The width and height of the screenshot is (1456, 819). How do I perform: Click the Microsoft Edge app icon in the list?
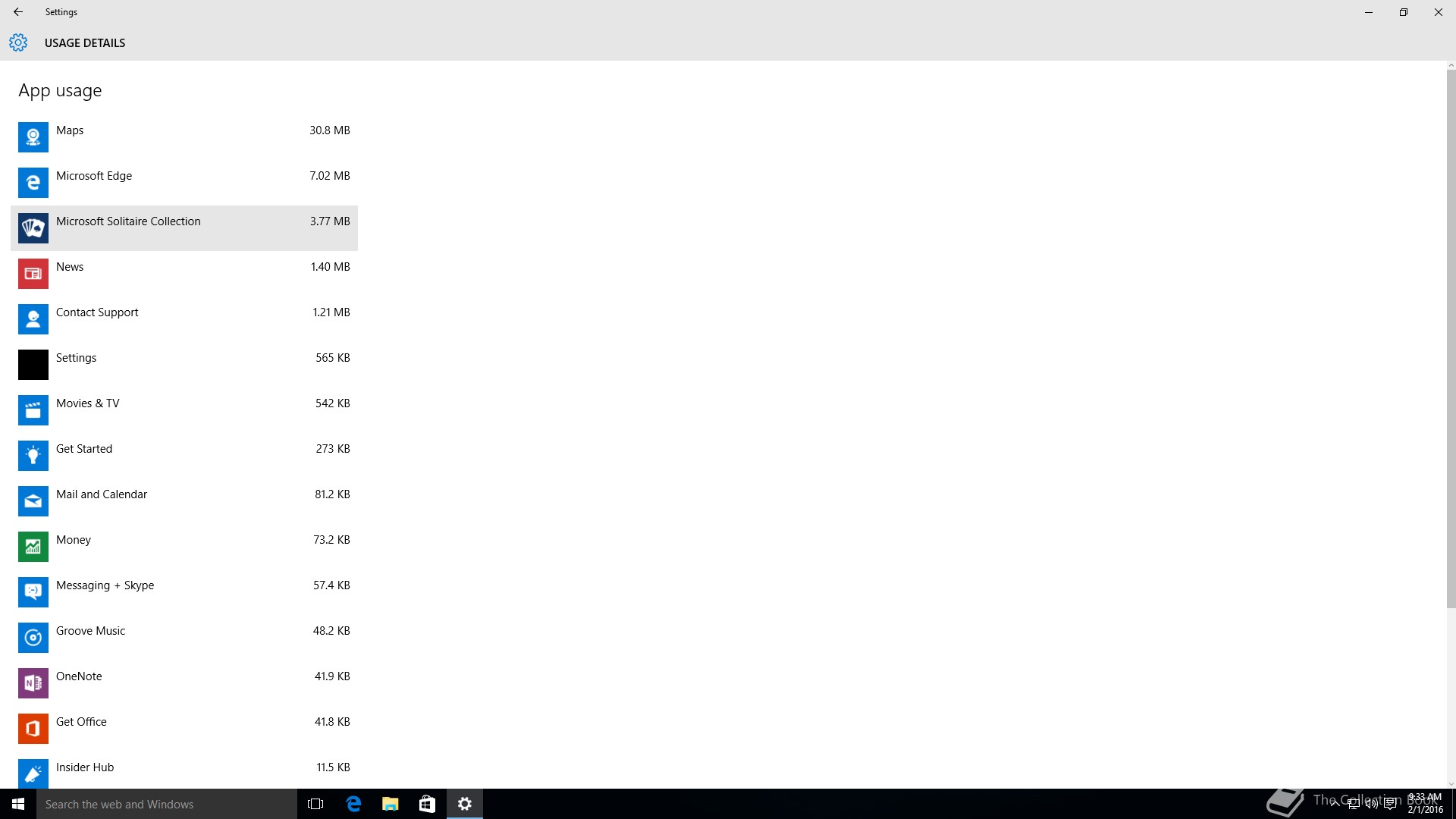(x=33, y=183)
